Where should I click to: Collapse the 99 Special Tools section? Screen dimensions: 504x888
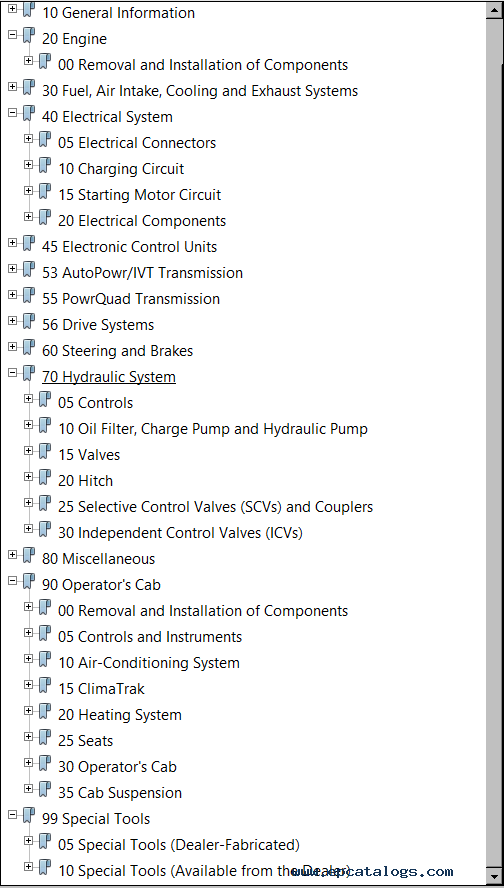[x=13, y=815]
